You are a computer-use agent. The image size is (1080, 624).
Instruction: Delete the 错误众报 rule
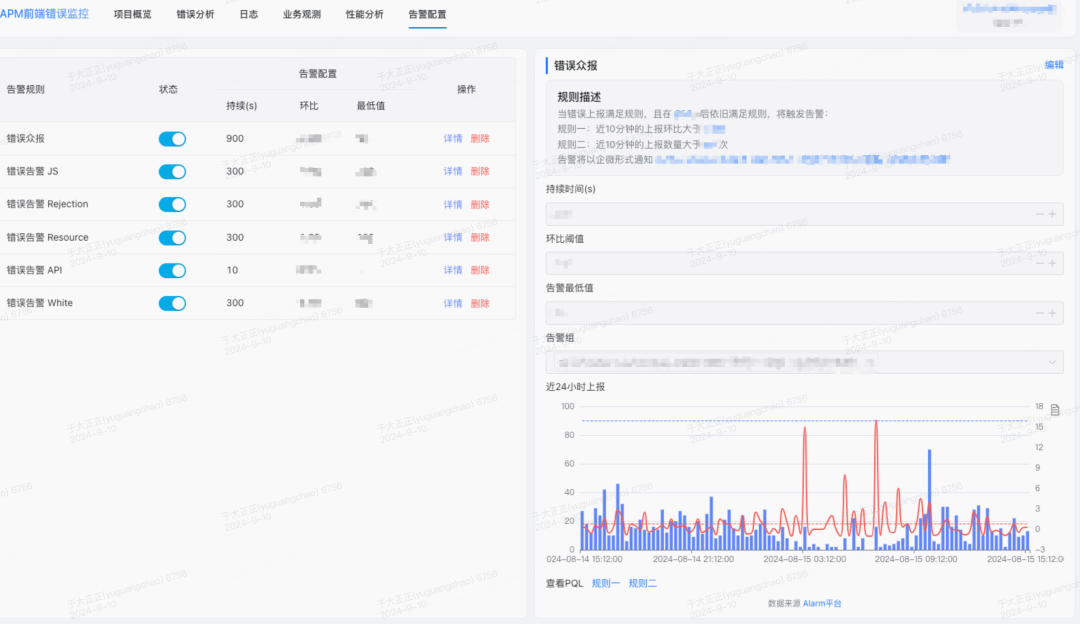(480, 138)
